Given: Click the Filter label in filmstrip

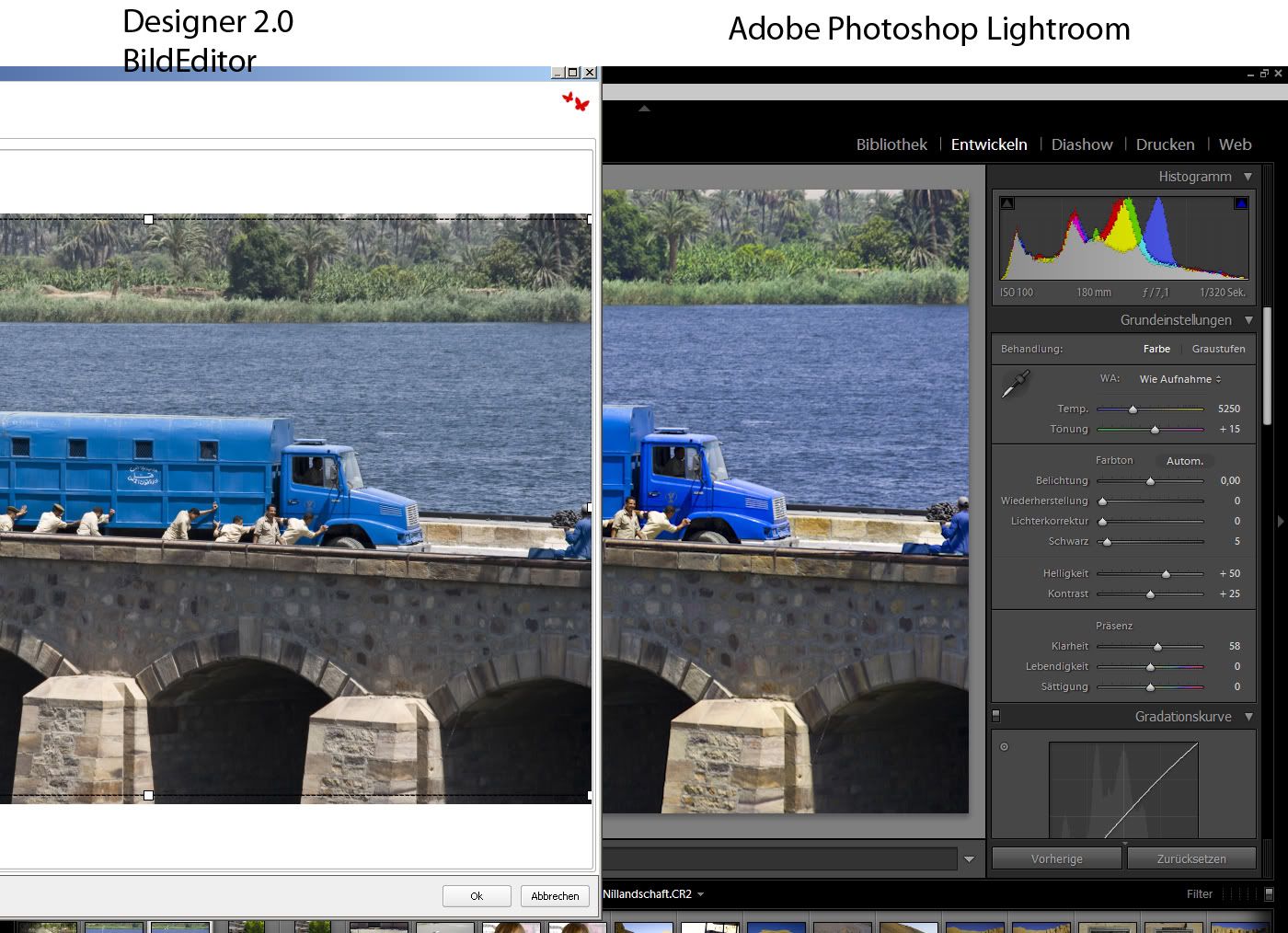Looking at the screenshot, I should (x=1200, y=894).
